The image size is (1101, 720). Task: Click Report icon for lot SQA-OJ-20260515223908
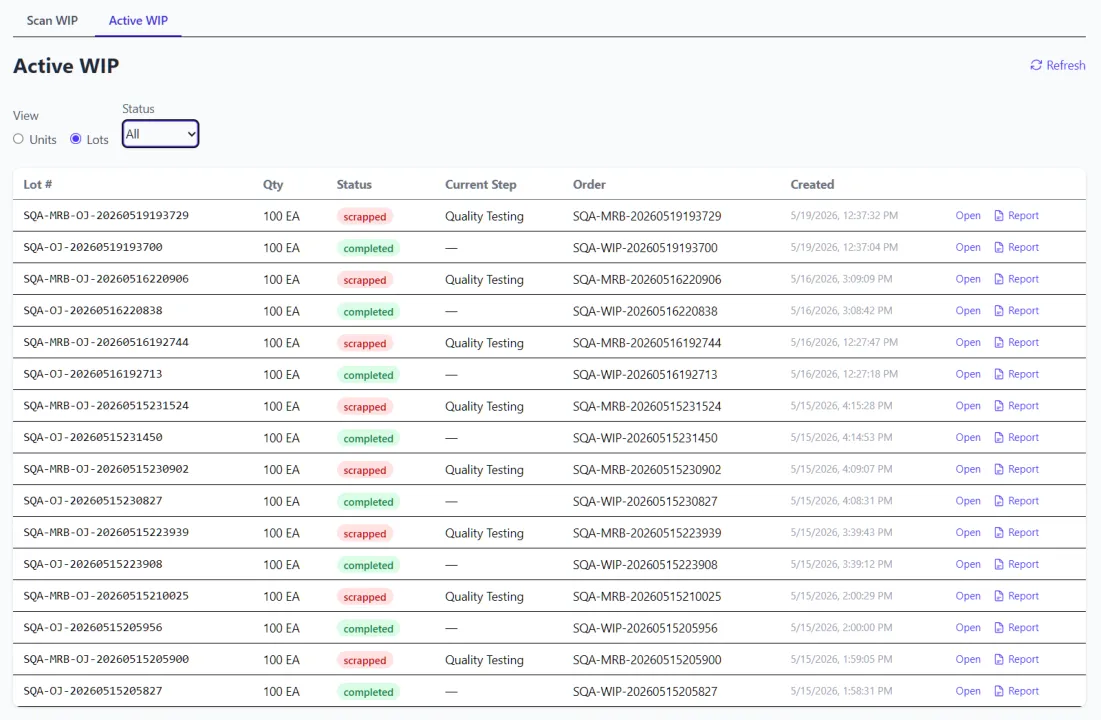998,564
